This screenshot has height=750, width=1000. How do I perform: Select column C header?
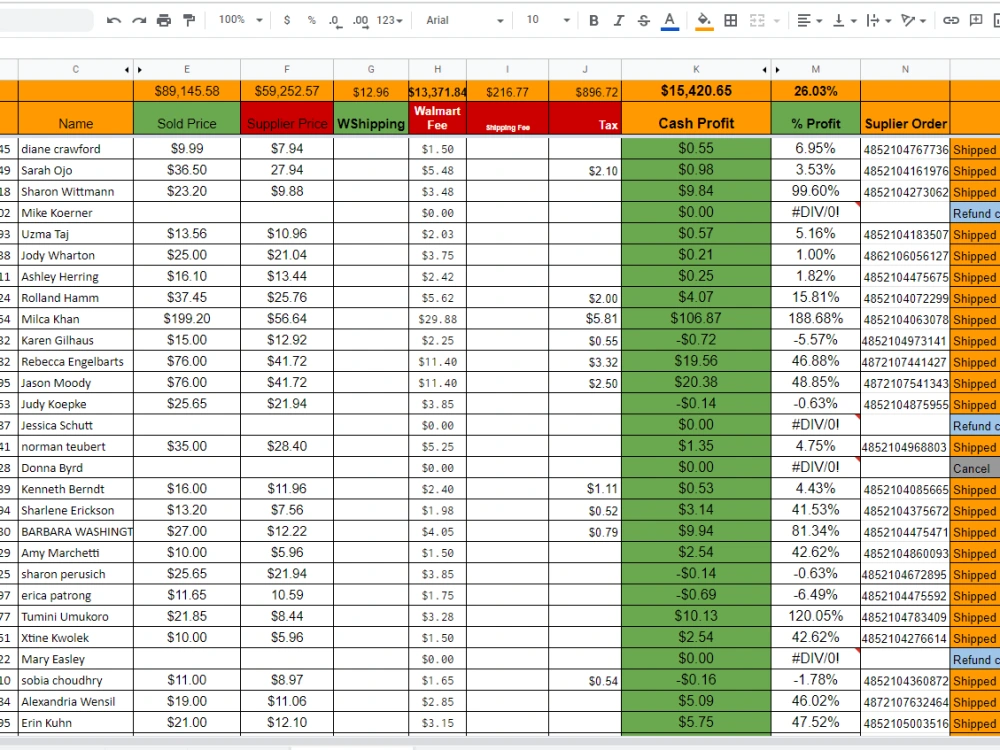pos(76,70)
